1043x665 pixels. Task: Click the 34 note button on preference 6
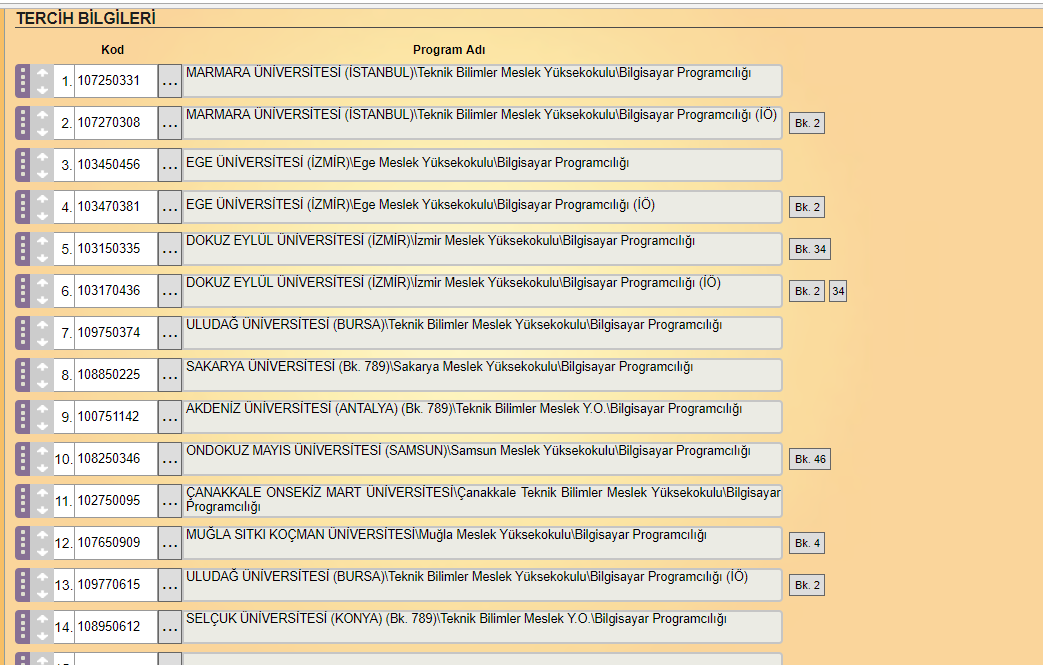838,291
